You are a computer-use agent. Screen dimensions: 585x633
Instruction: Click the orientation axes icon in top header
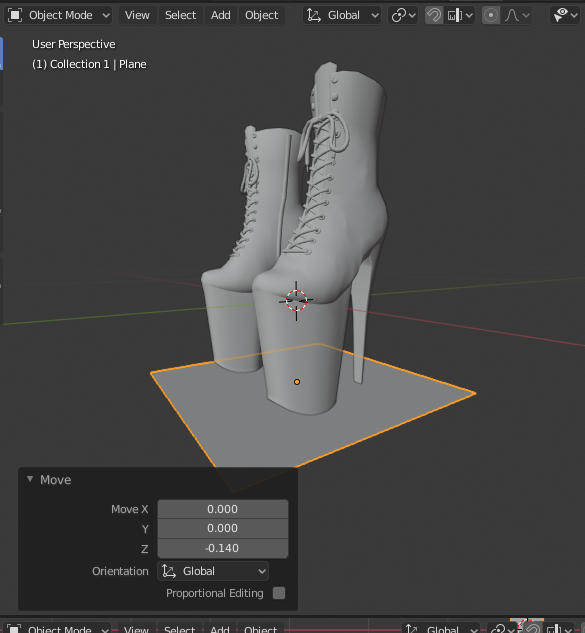click(x=314, y=15)
